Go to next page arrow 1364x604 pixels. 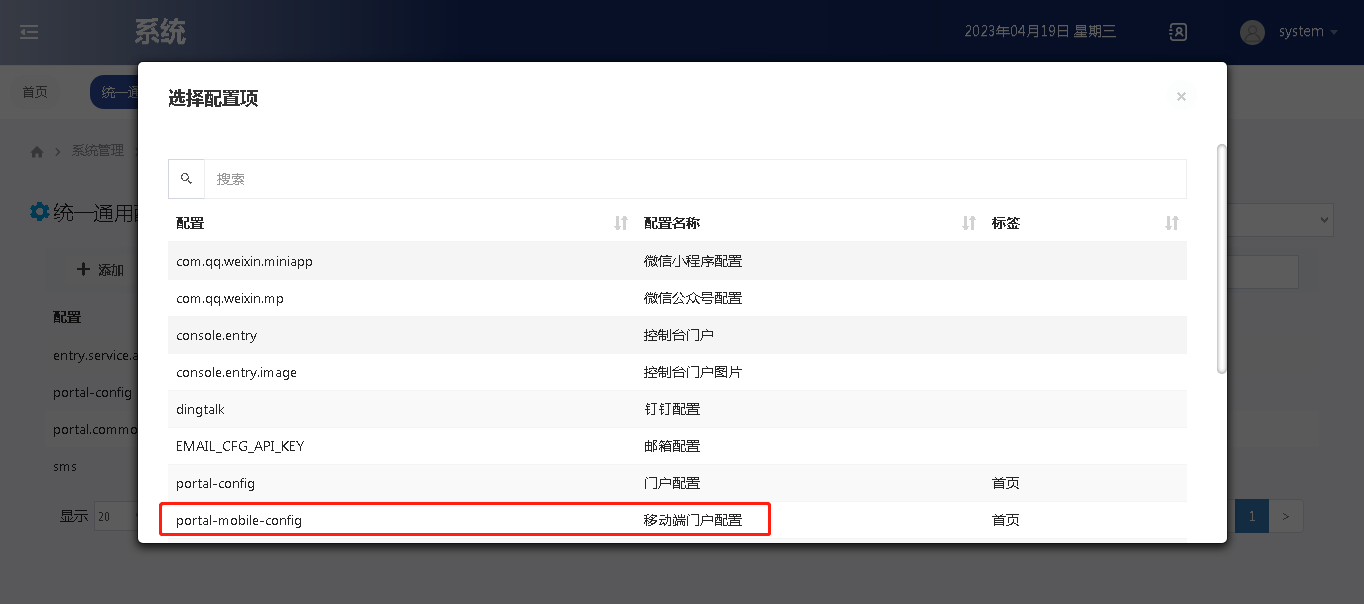pyautogui.click(x=1286, y=516)
